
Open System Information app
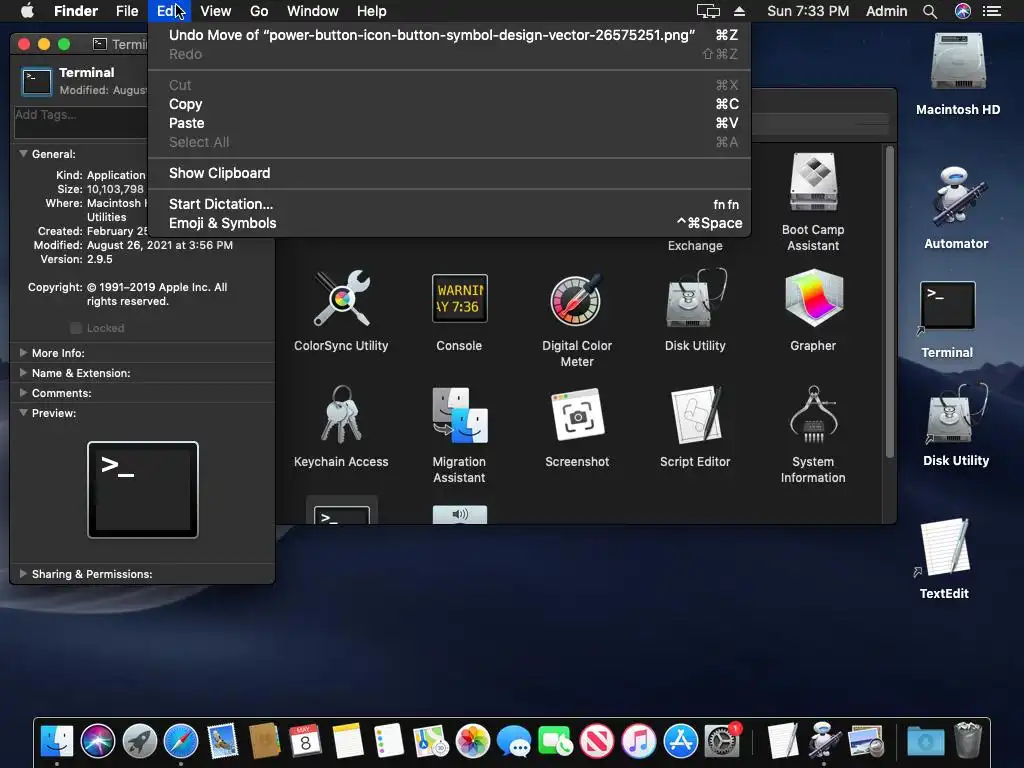coord(813,415)
